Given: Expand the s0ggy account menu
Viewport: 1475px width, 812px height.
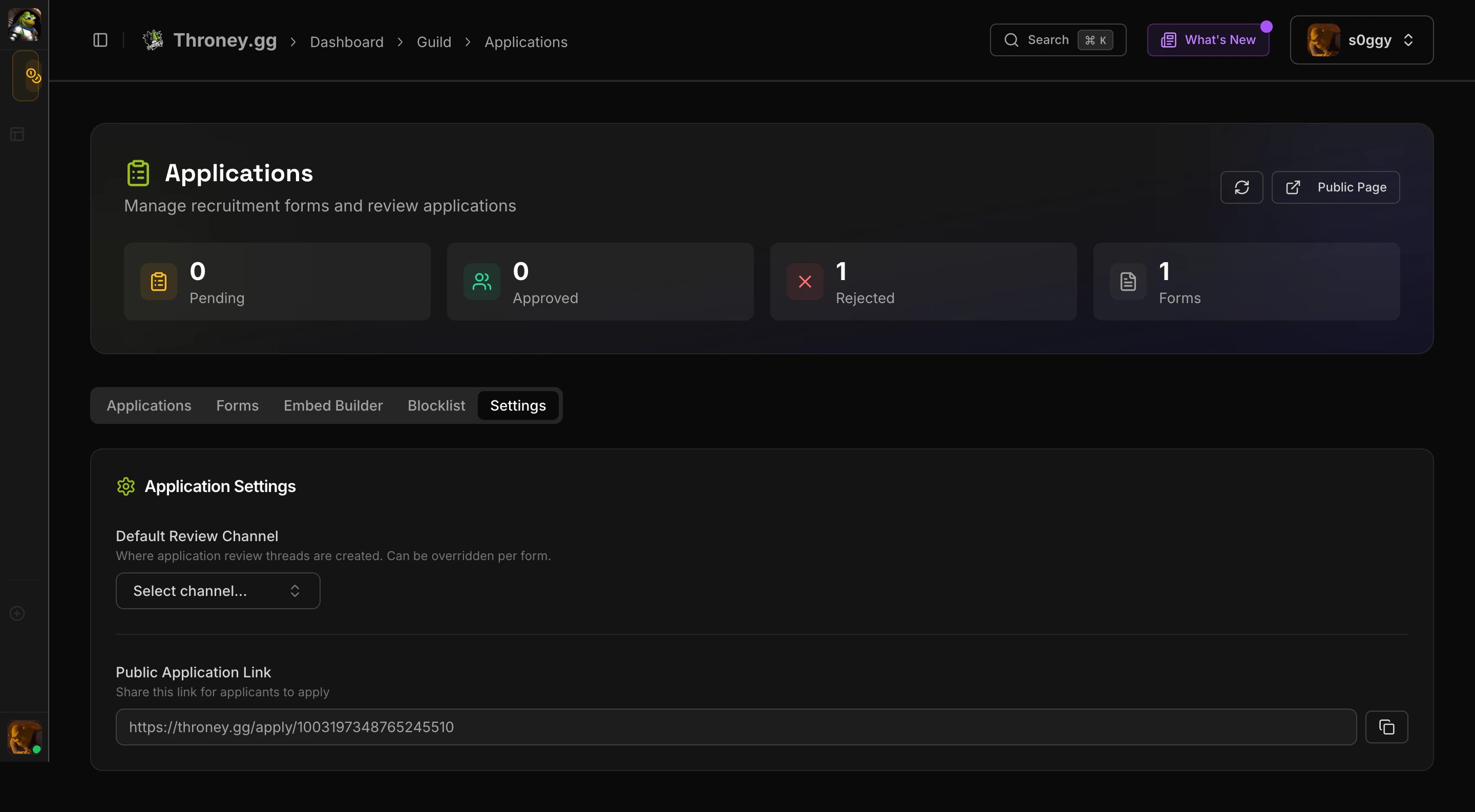Looking at the screenshot, I should (x=1361, y=40).
